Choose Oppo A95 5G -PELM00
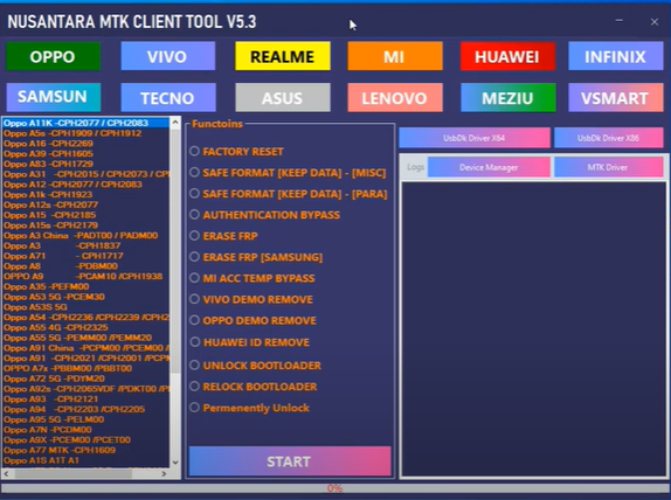 86,420
